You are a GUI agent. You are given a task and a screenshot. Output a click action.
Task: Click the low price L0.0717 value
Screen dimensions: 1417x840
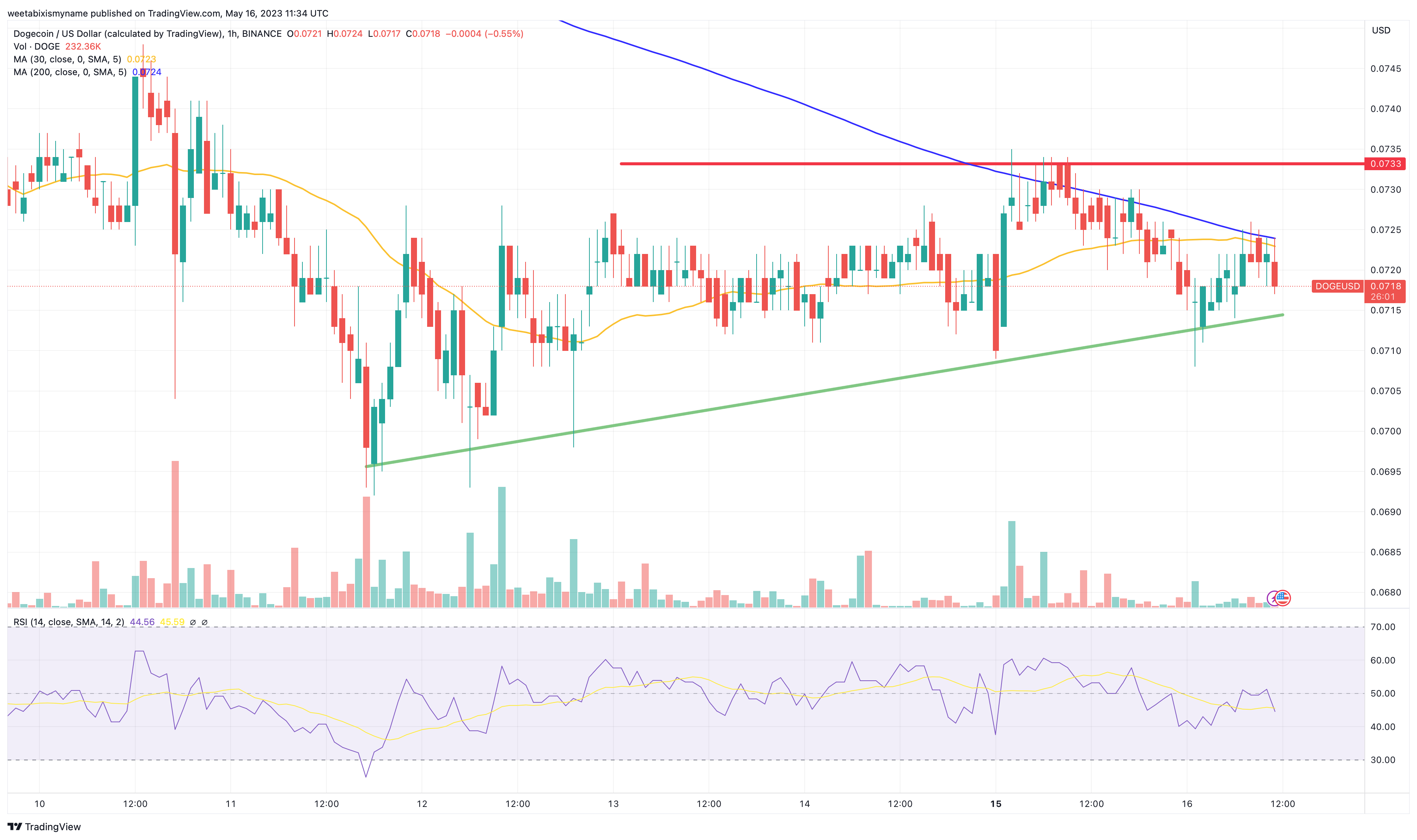[384, 34]
